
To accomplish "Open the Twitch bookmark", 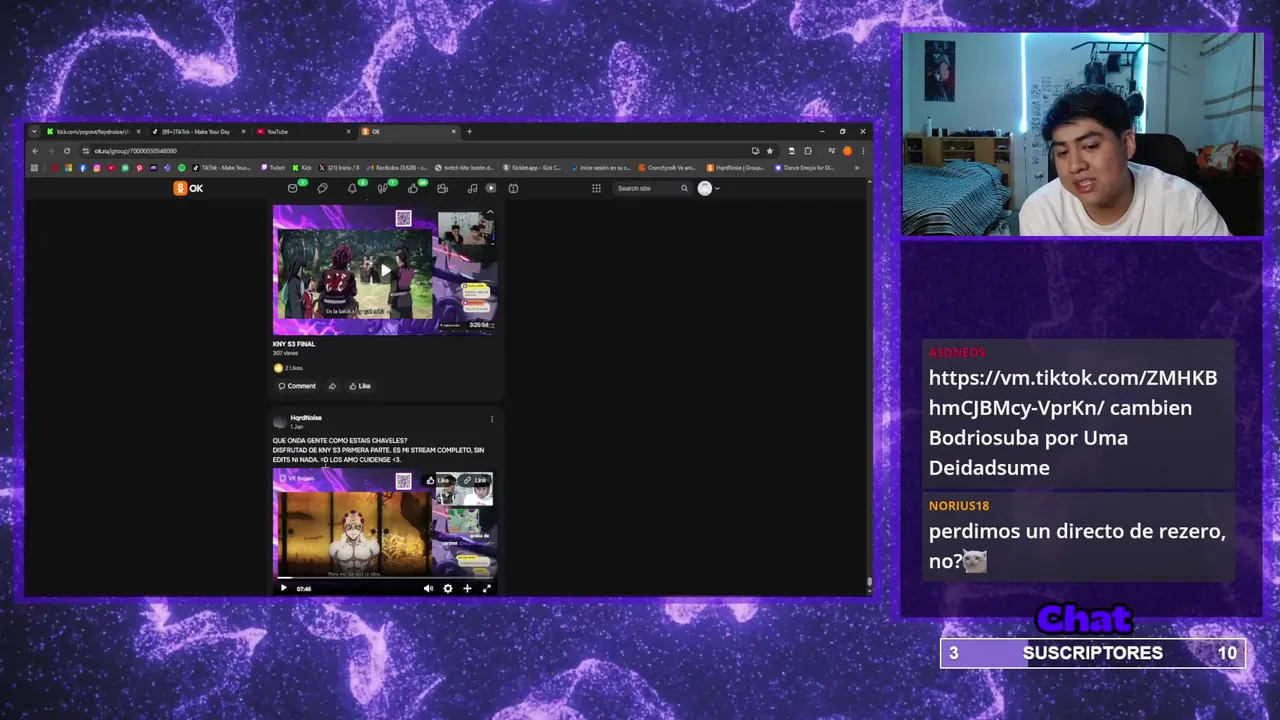I will click(273, 168).
